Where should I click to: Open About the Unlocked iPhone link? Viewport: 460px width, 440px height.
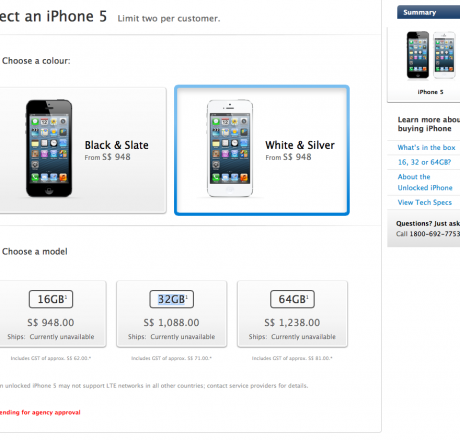pyautogui.click(x=425, y=182)
